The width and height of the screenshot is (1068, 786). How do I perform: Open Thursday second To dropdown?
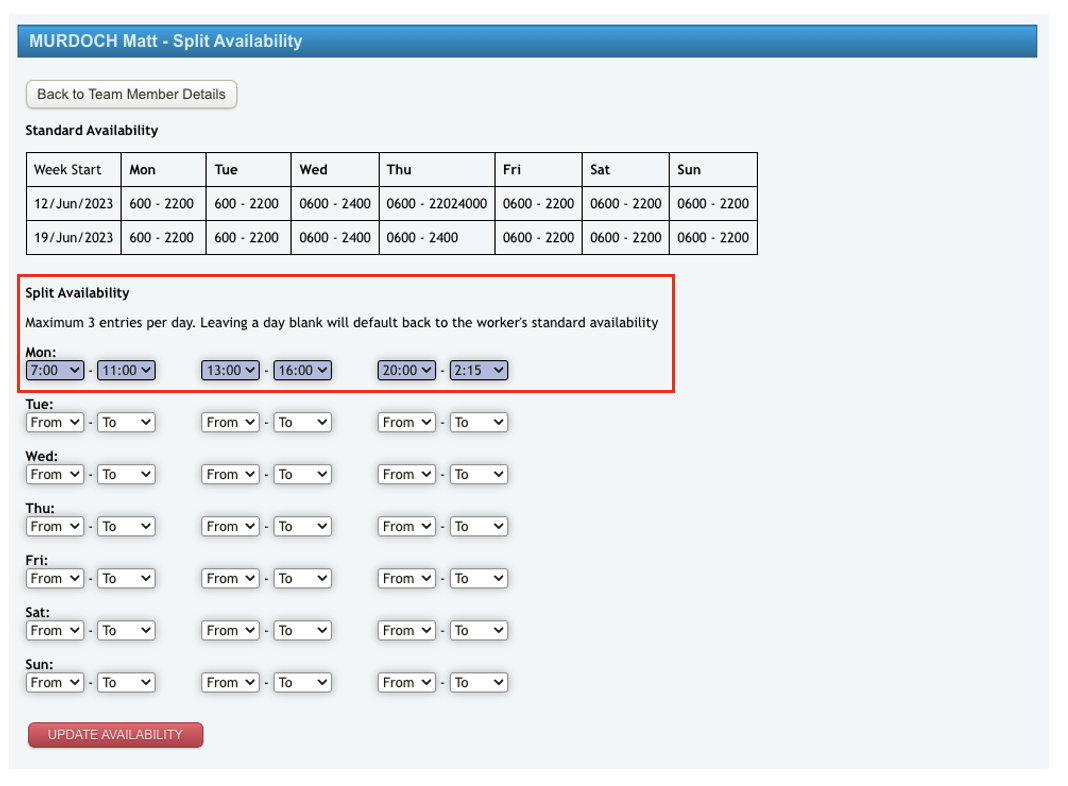click(x=302, y=526)
